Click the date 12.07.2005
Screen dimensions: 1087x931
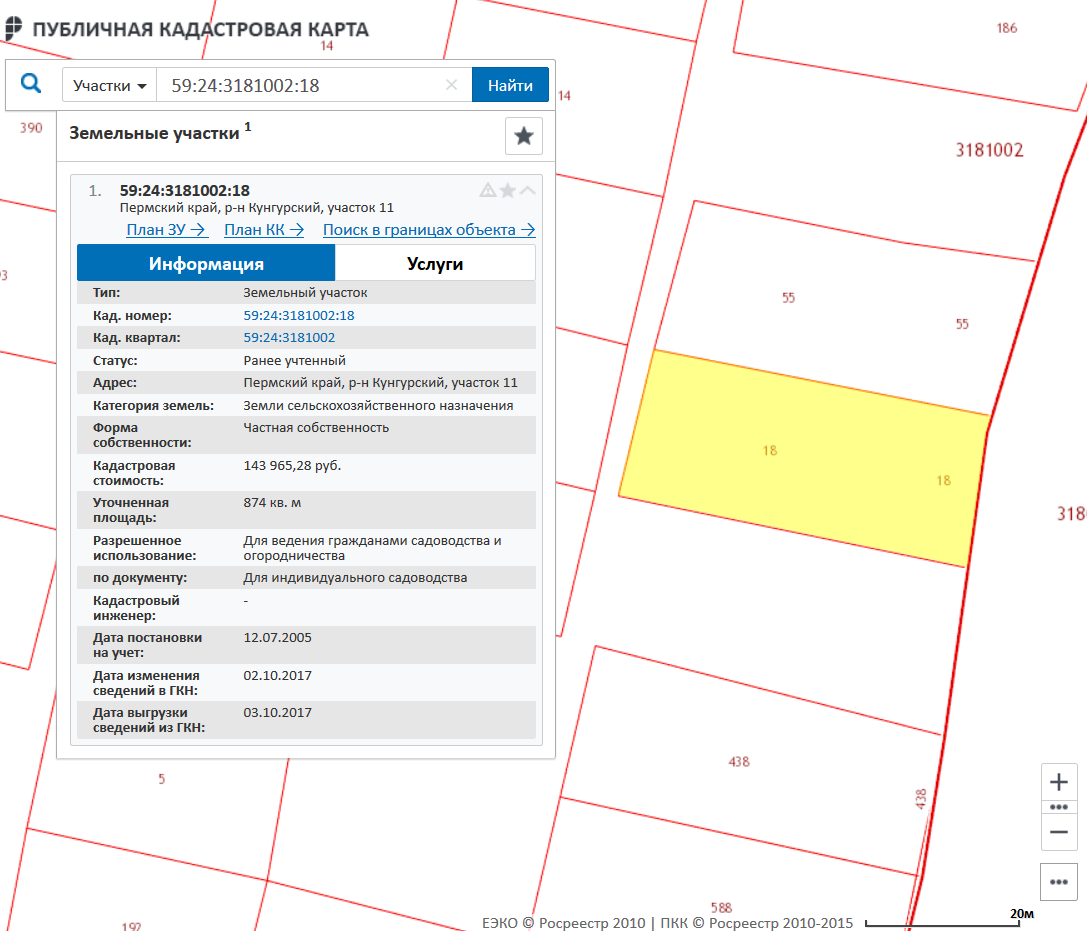pos(277,638)
